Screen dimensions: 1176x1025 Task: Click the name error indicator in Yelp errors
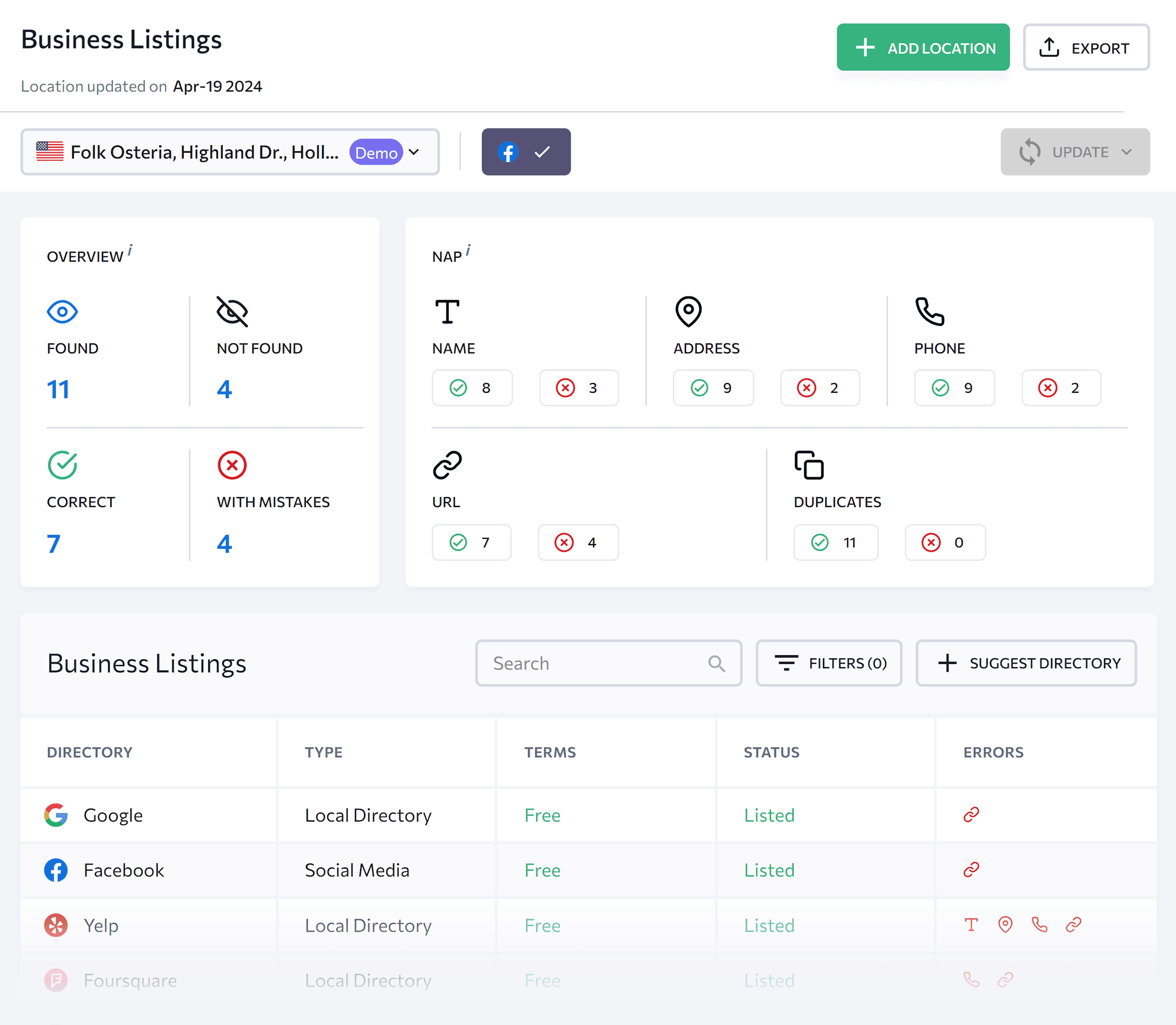click(971, 924)
